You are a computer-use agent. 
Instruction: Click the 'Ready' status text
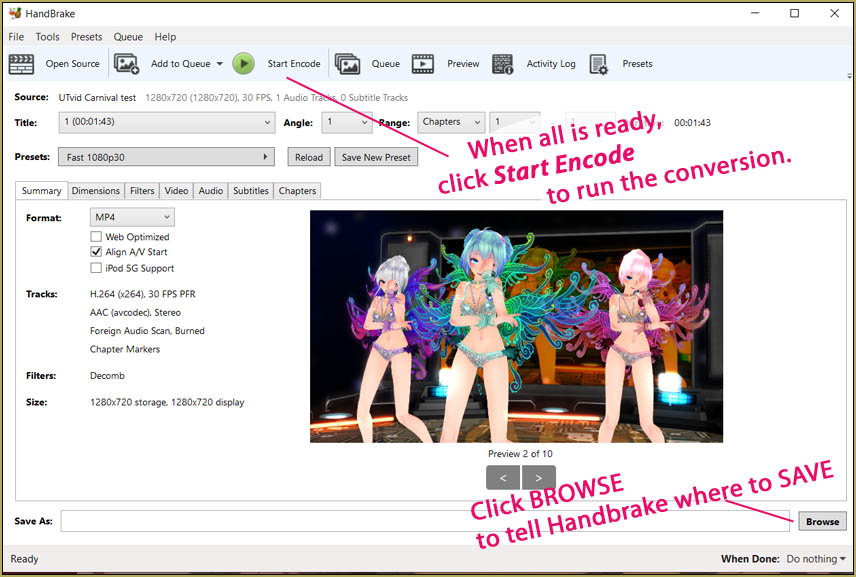[x=24, y=559]
